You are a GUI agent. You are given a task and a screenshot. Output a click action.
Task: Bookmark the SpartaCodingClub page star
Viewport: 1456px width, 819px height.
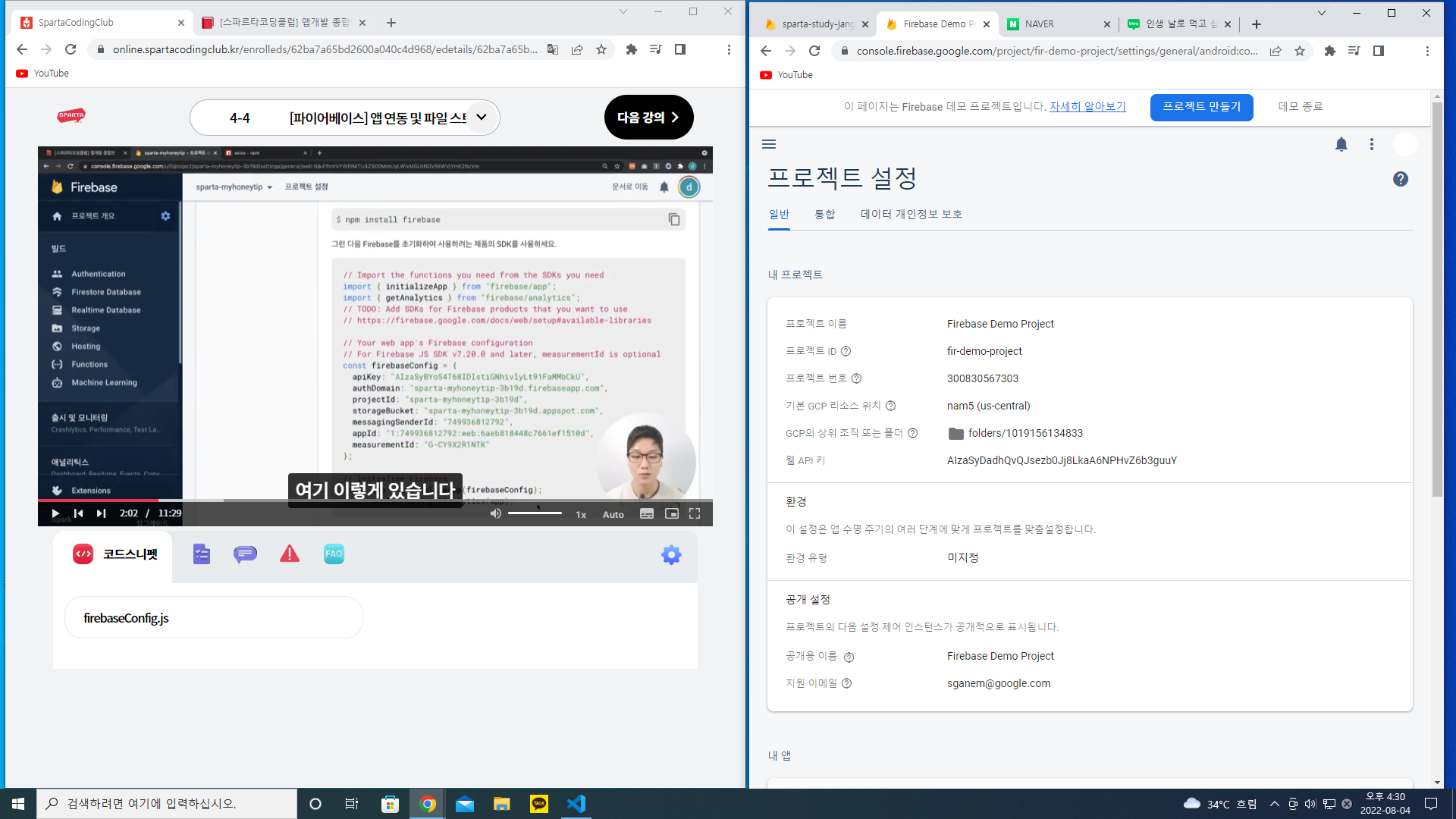601,49
